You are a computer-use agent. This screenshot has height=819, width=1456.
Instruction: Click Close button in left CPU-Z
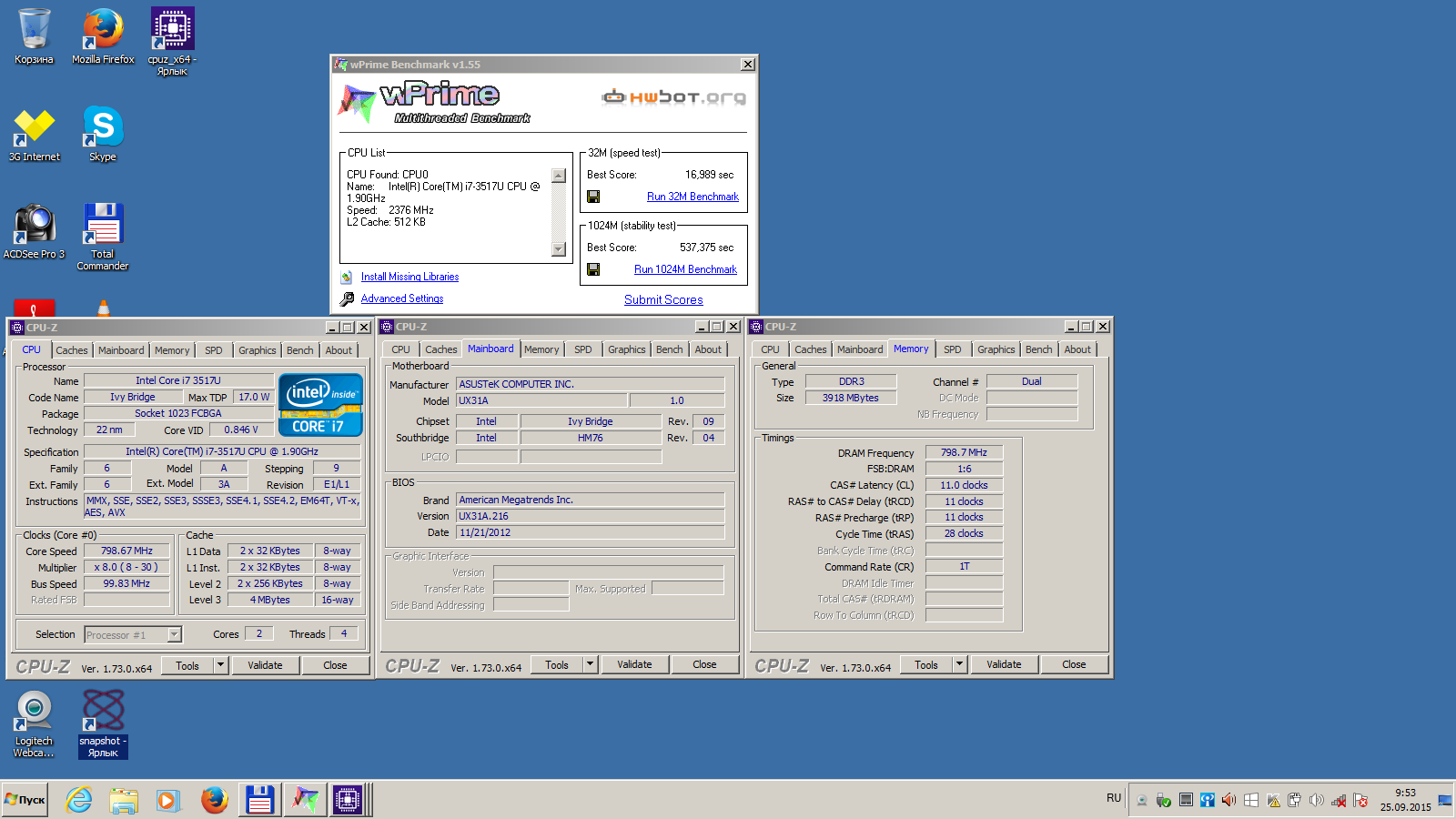[335, 665]
